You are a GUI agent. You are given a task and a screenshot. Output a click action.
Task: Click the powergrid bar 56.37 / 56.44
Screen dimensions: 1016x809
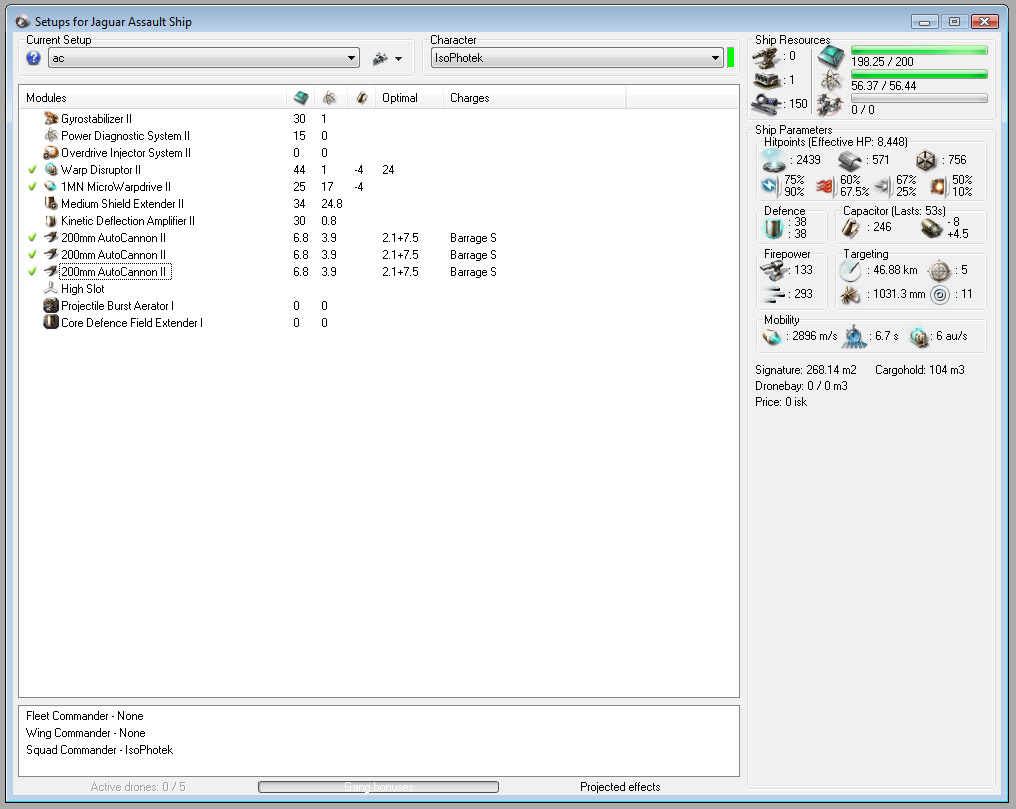click(x=919, y=74)
